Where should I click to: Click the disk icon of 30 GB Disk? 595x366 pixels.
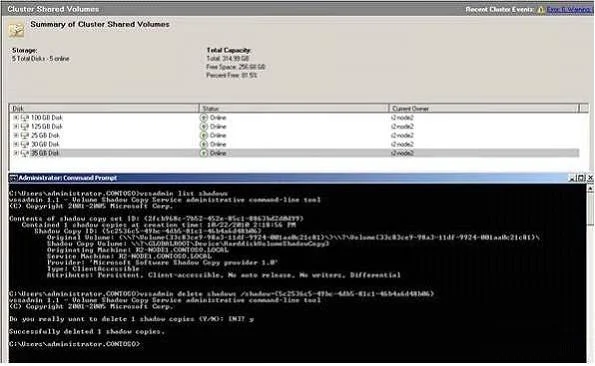25,145
